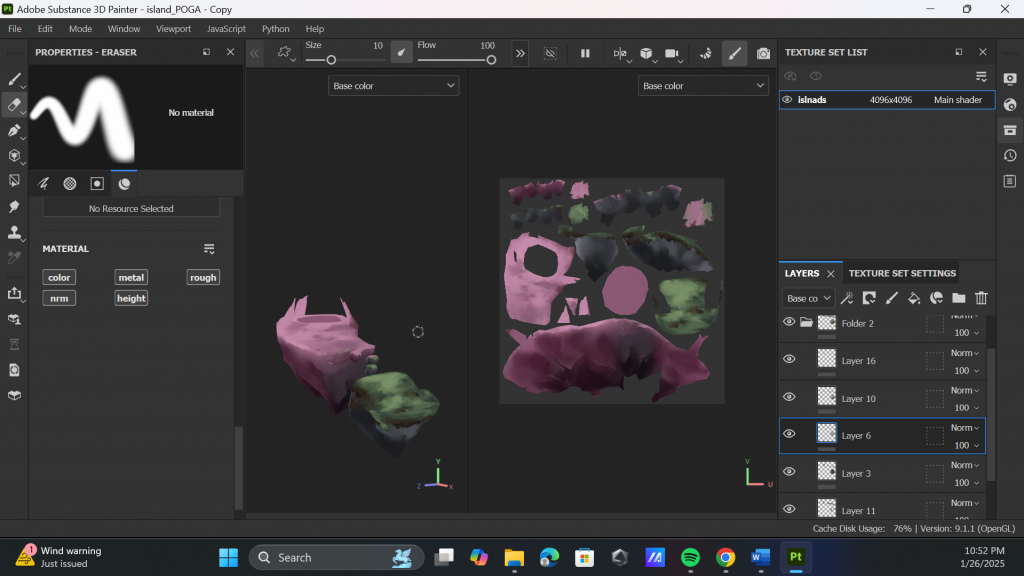Adjust the brush Size slider

(x=344, y=60)
